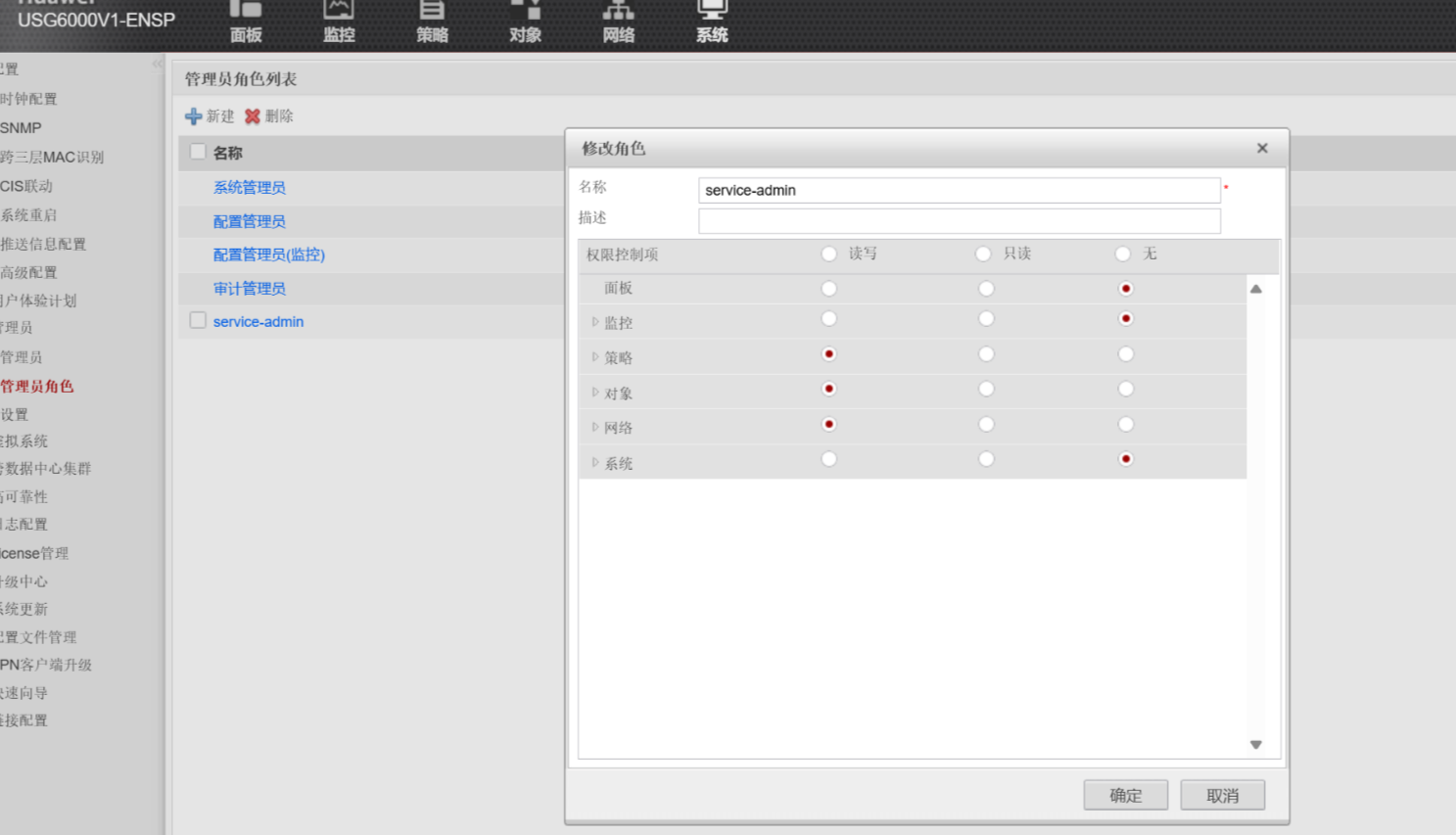The image size is (1456, 835).
Task: Open the 系统 system tab icon
Action: (712, 10)
